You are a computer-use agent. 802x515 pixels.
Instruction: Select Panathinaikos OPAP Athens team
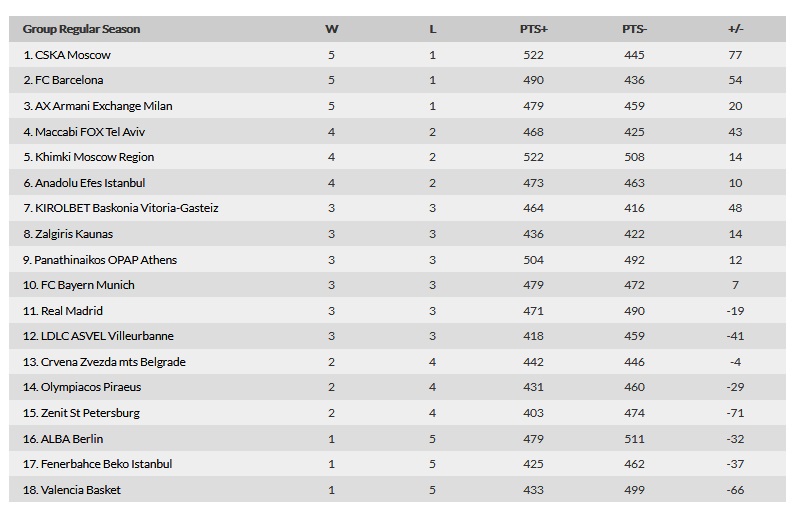tap(100, 260)
